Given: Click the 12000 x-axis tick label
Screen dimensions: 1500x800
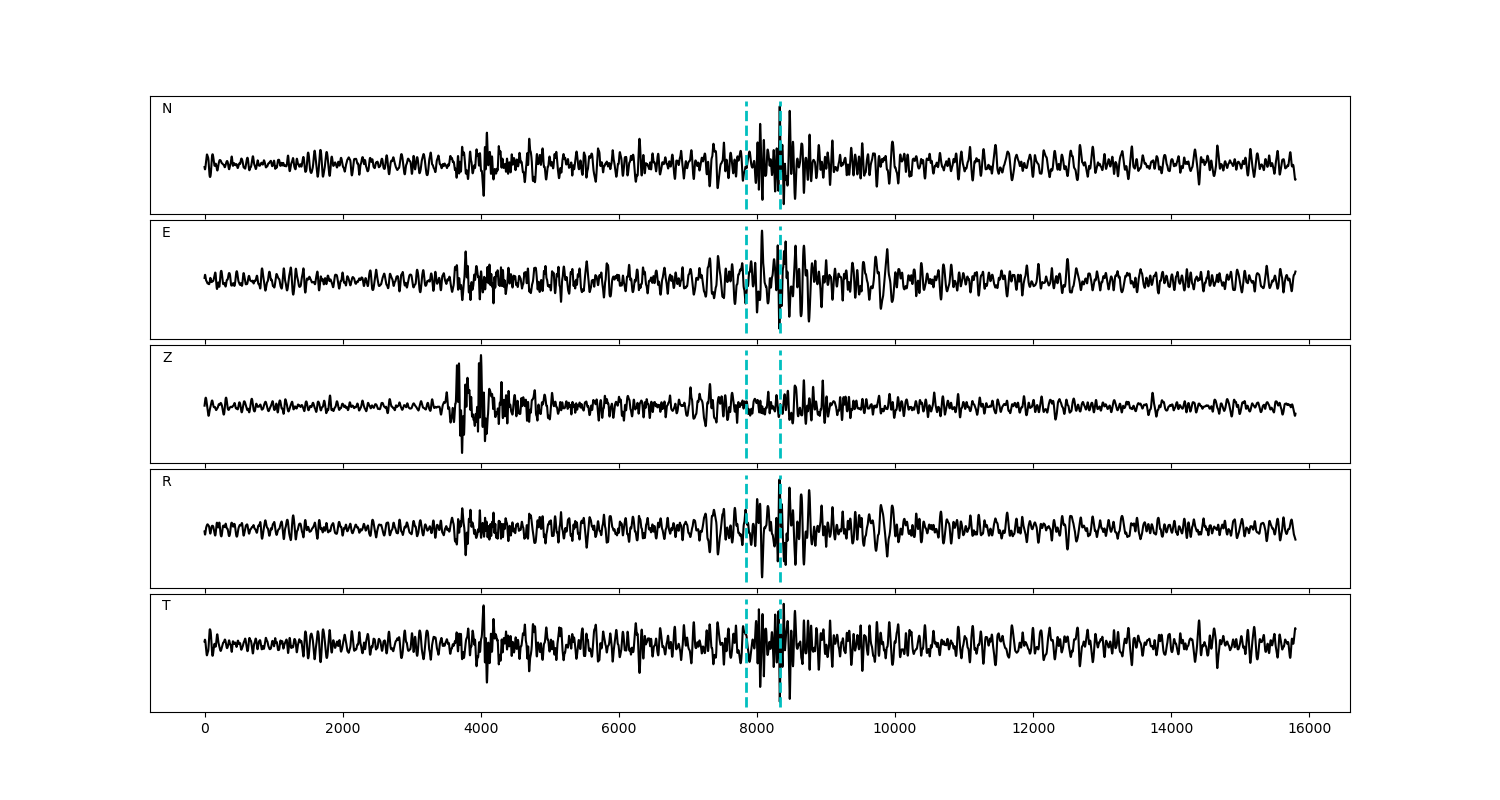Looking at the screenshot, I should tap(1033, 730).
